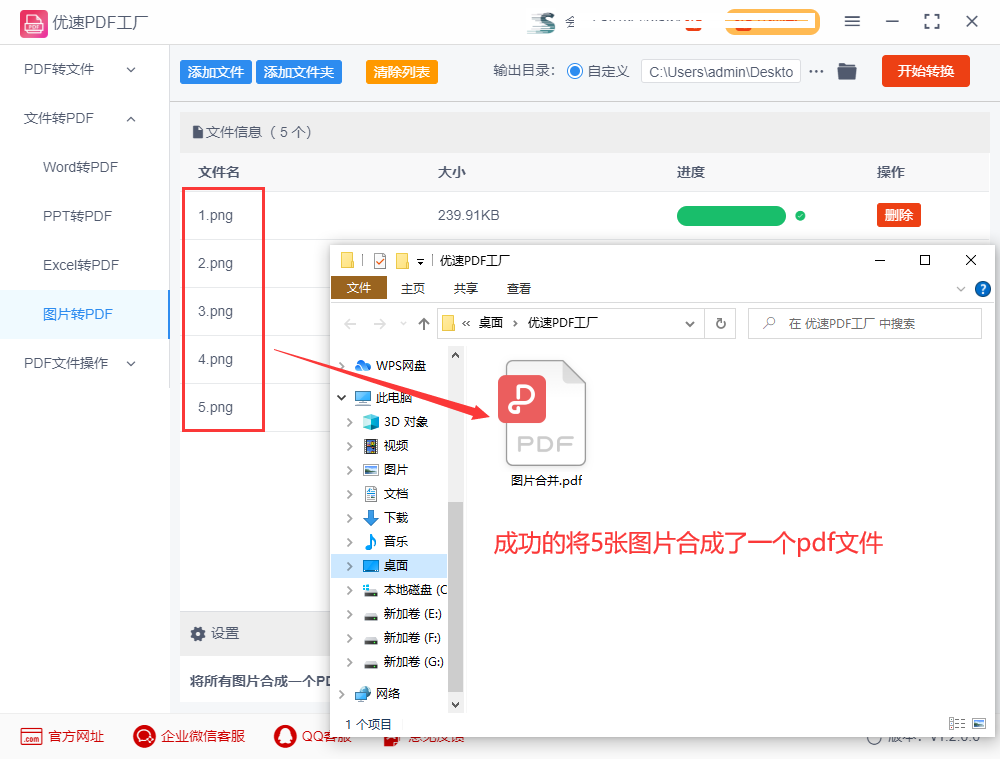
Task: Collapse the 文件转PDF section
Action: click(131, 119)
